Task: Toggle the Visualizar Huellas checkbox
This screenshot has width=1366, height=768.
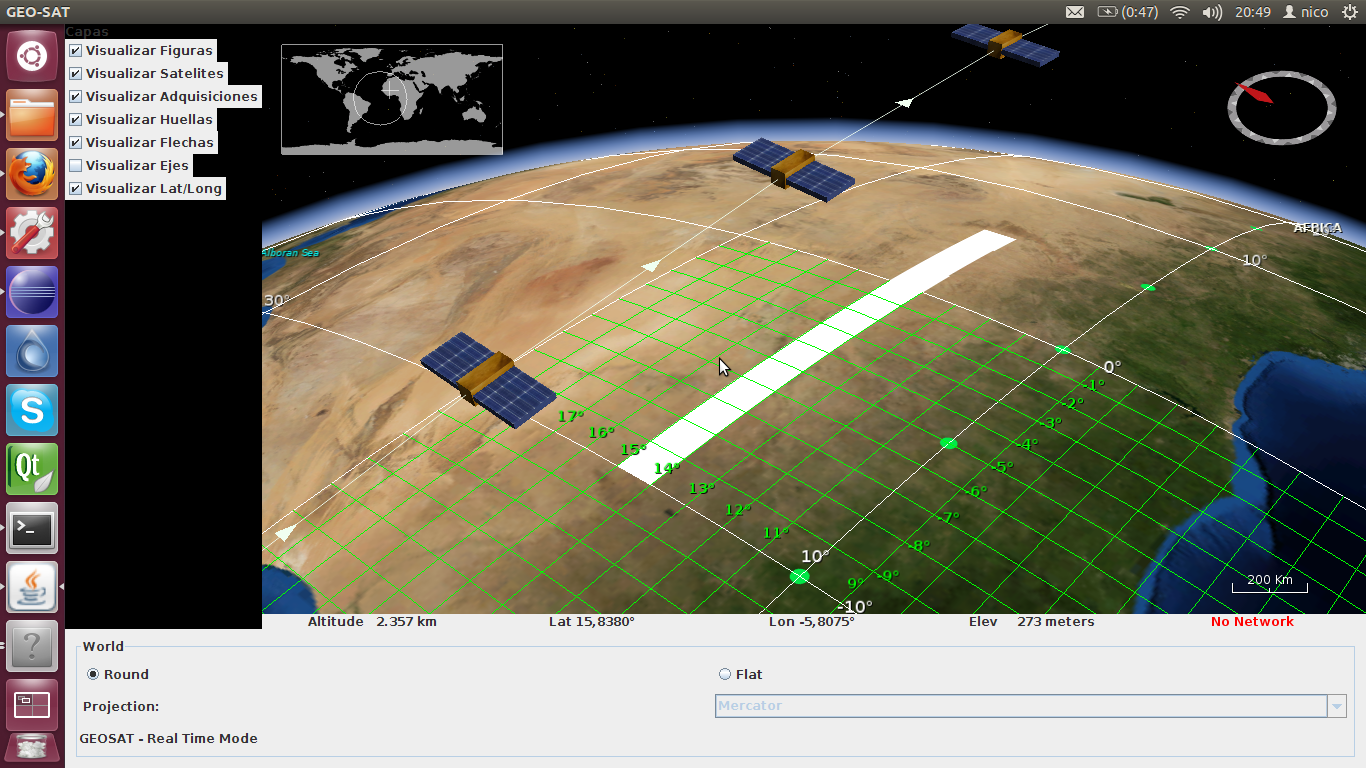Action: [75, 120]
